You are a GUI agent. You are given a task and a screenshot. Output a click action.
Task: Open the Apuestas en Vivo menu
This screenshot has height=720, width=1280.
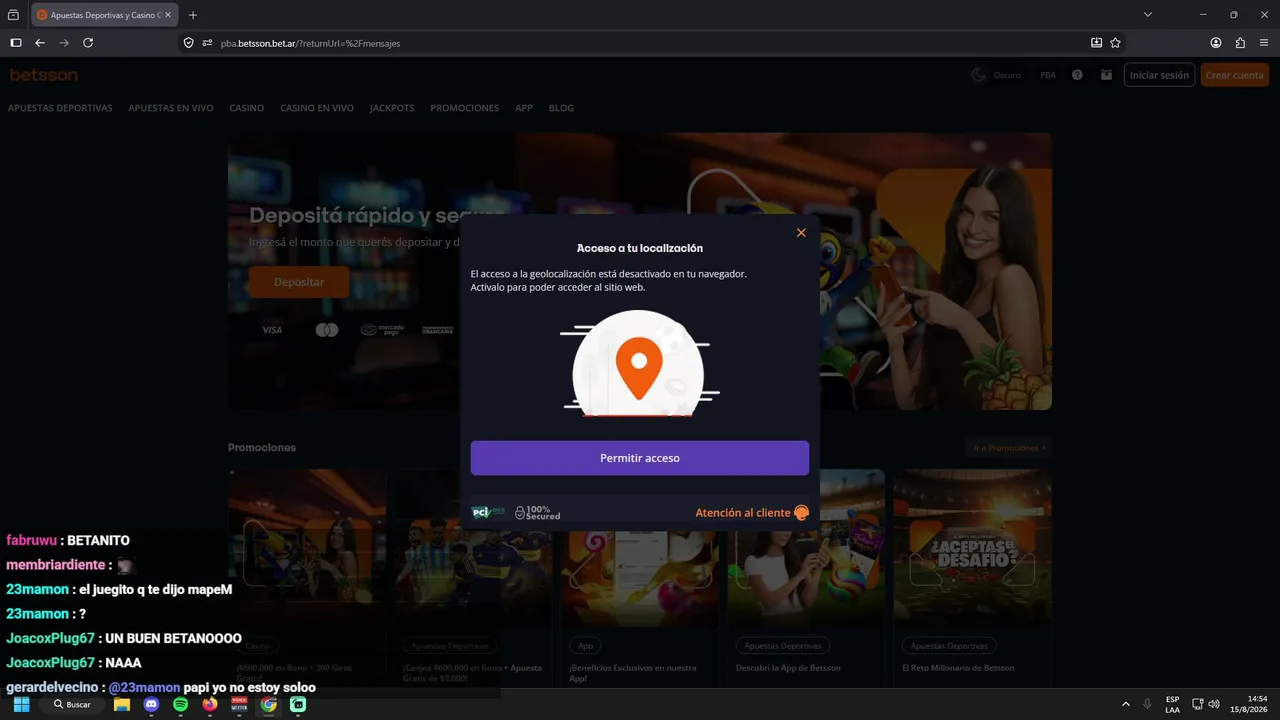pyautogui.click(x=171, y=108)
